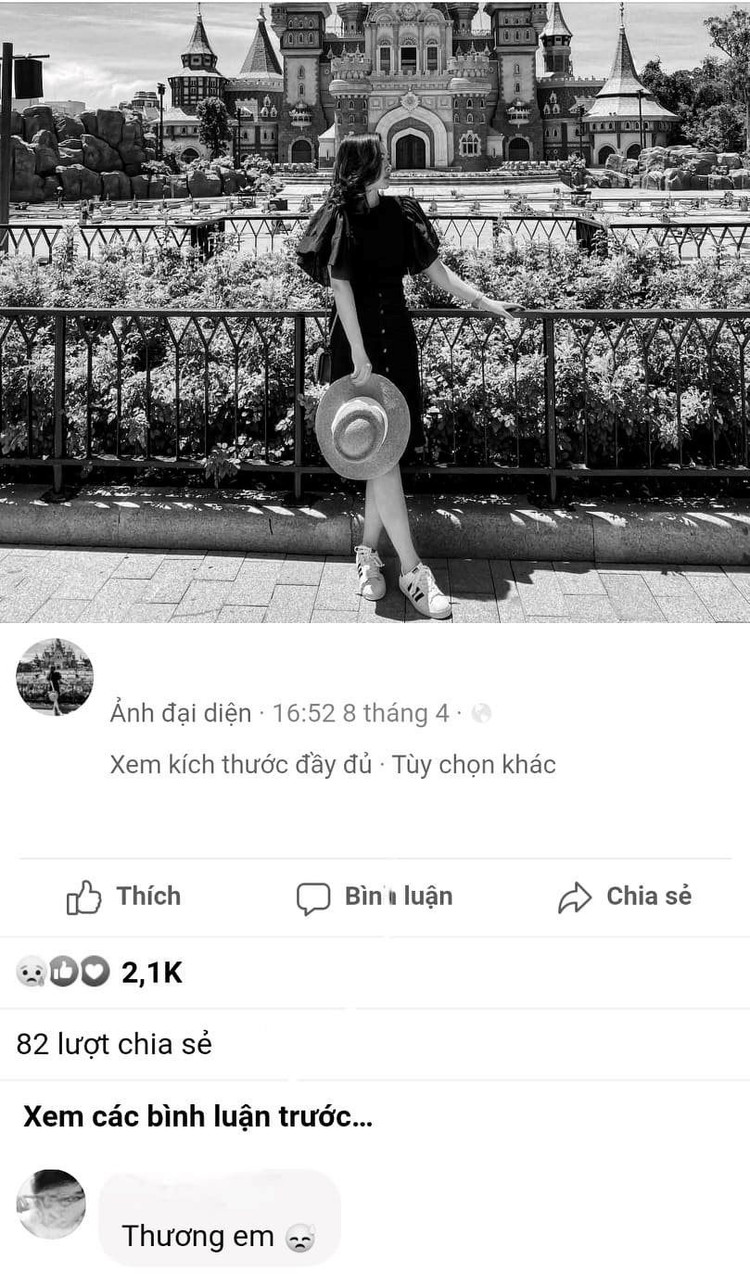This screenshot has height=1274, width=750.
Task: Open the 2,1K reactions count
Action: pyautogui.click(x=152, y=973)
